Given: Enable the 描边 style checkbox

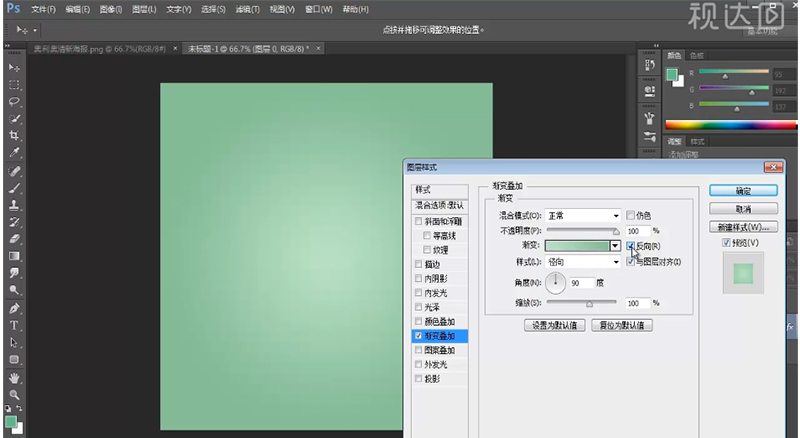Looking at the screenshot, I should [419, 264].
